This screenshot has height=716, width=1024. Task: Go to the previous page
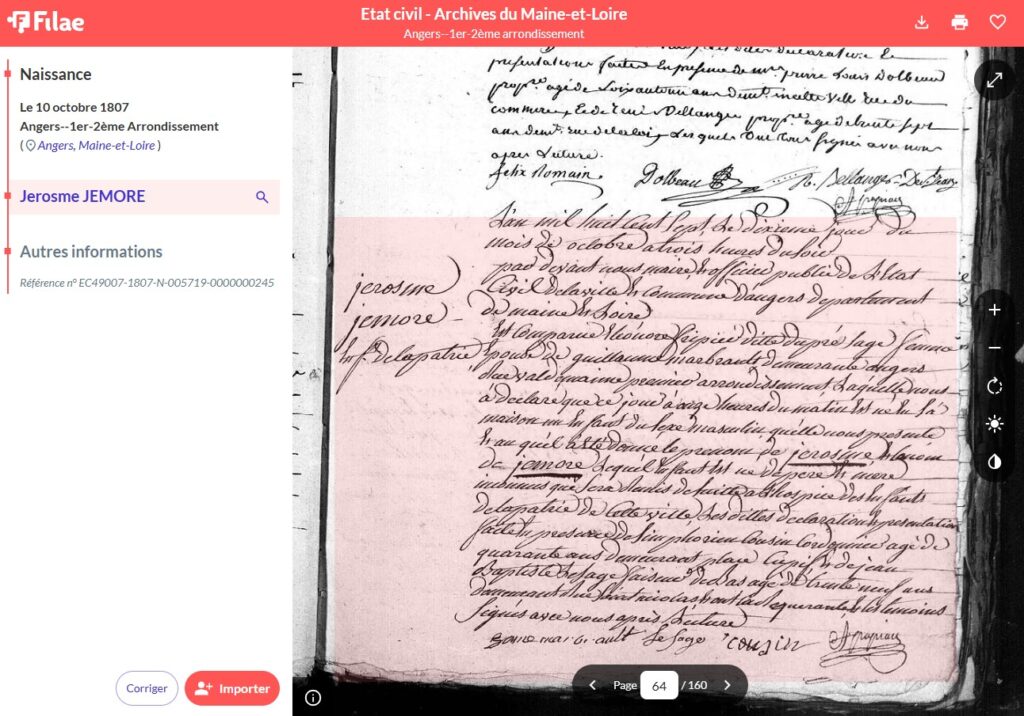coord(592,685)
